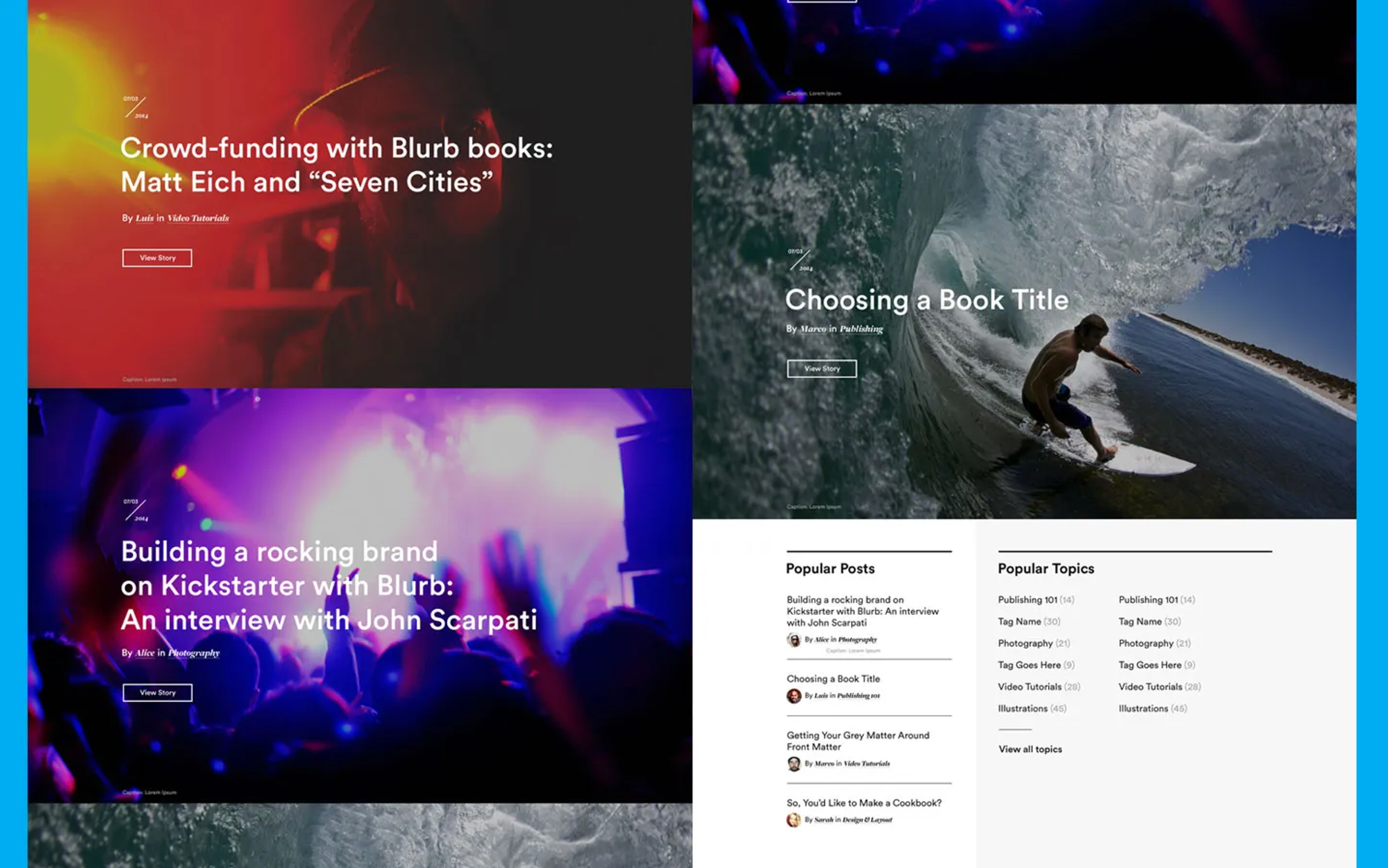
Task: Open the Crowd-funding with Blurb books headline
Action: [337, 165]
